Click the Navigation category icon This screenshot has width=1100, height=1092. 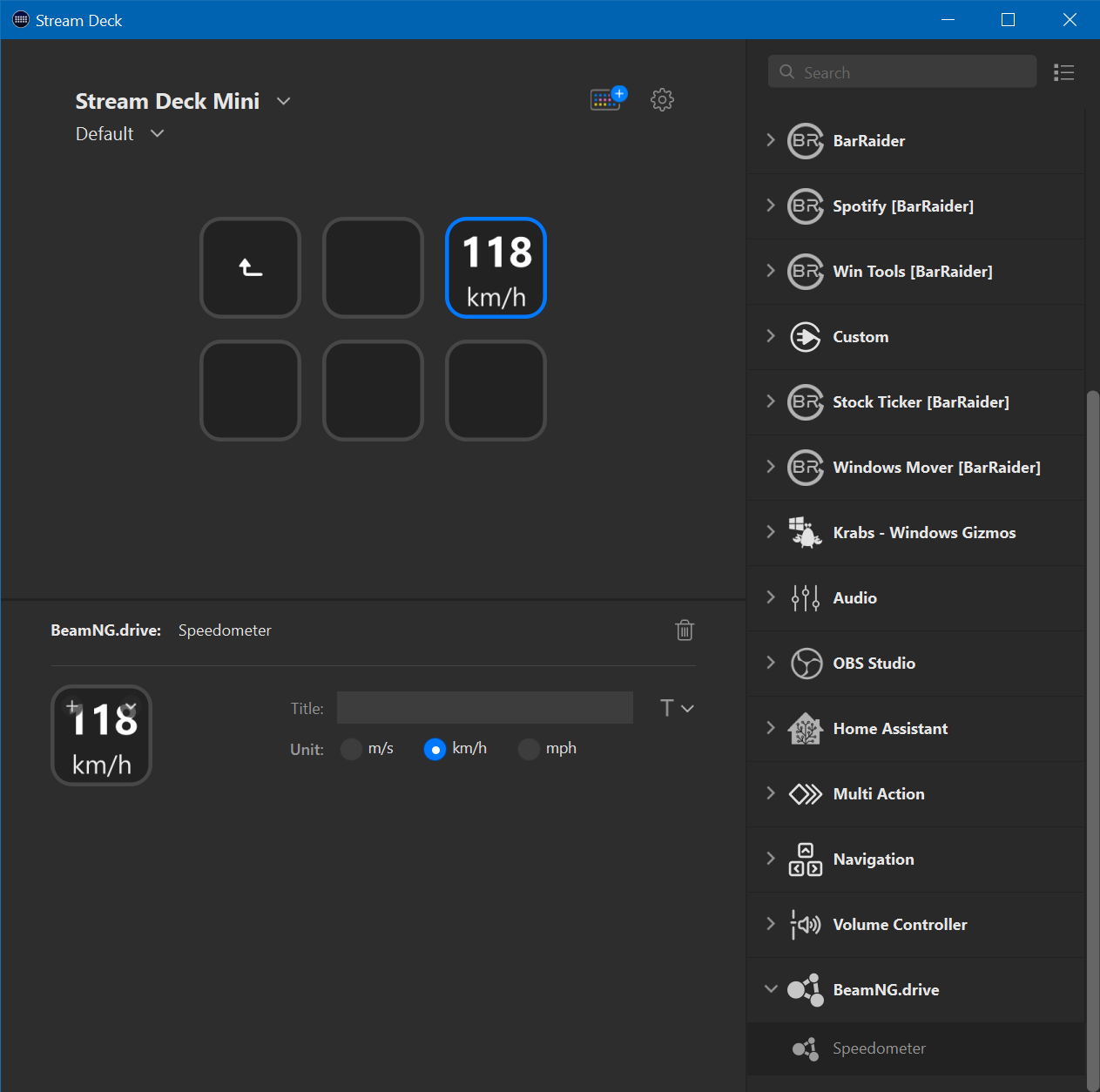point(806,859)
